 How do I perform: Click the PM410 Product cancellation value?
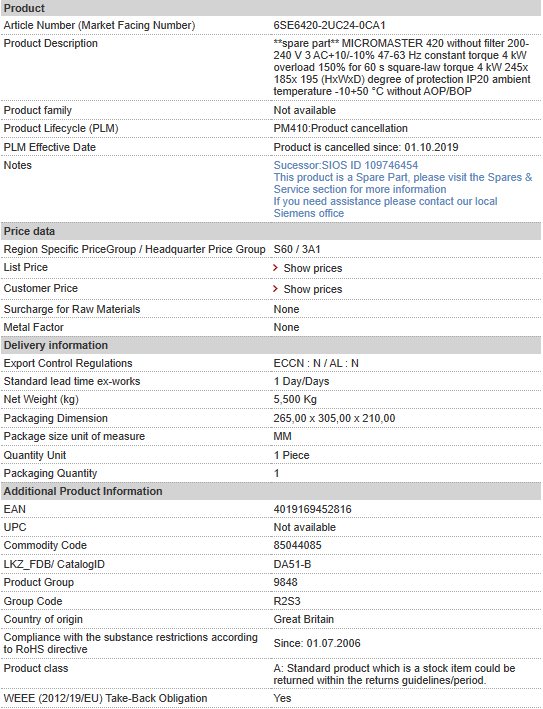(340, 128)
